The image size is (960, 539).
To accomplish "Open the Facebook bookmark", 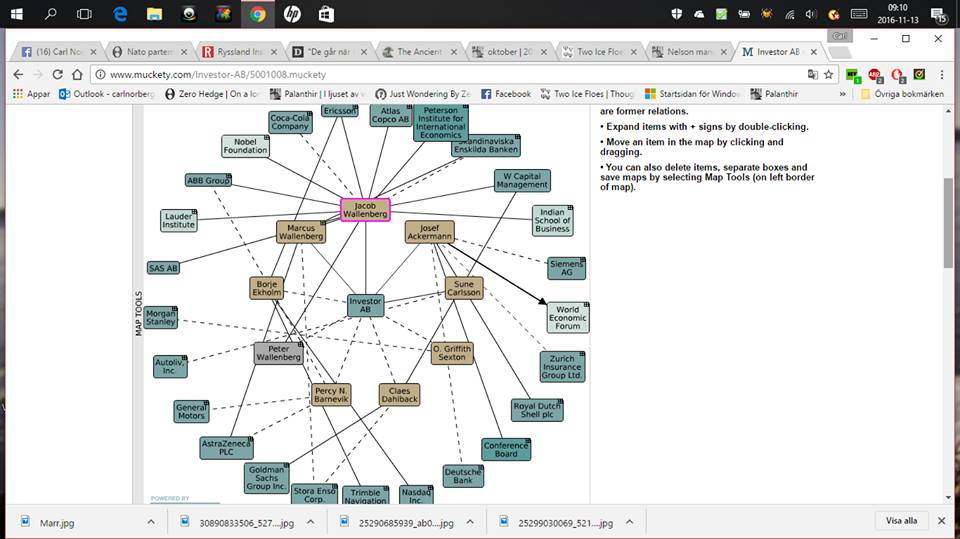I will coord(506,94).
